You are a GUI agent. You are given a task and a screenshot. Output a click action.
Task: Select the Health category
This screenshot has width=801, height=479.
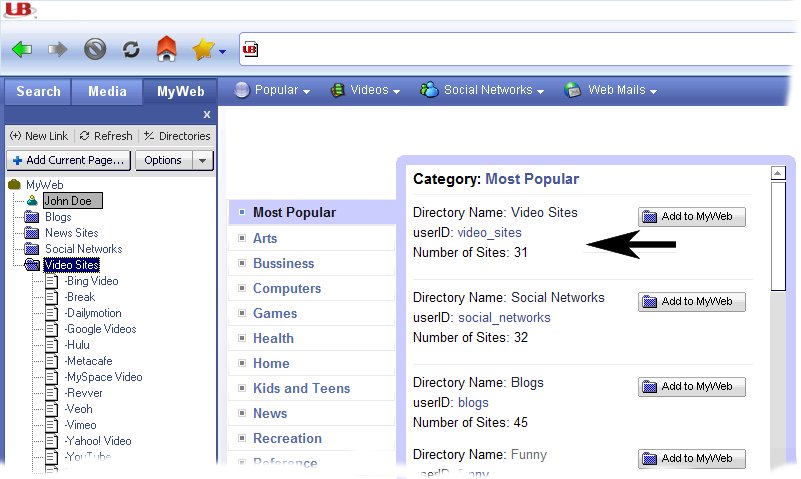click(312, 339)
